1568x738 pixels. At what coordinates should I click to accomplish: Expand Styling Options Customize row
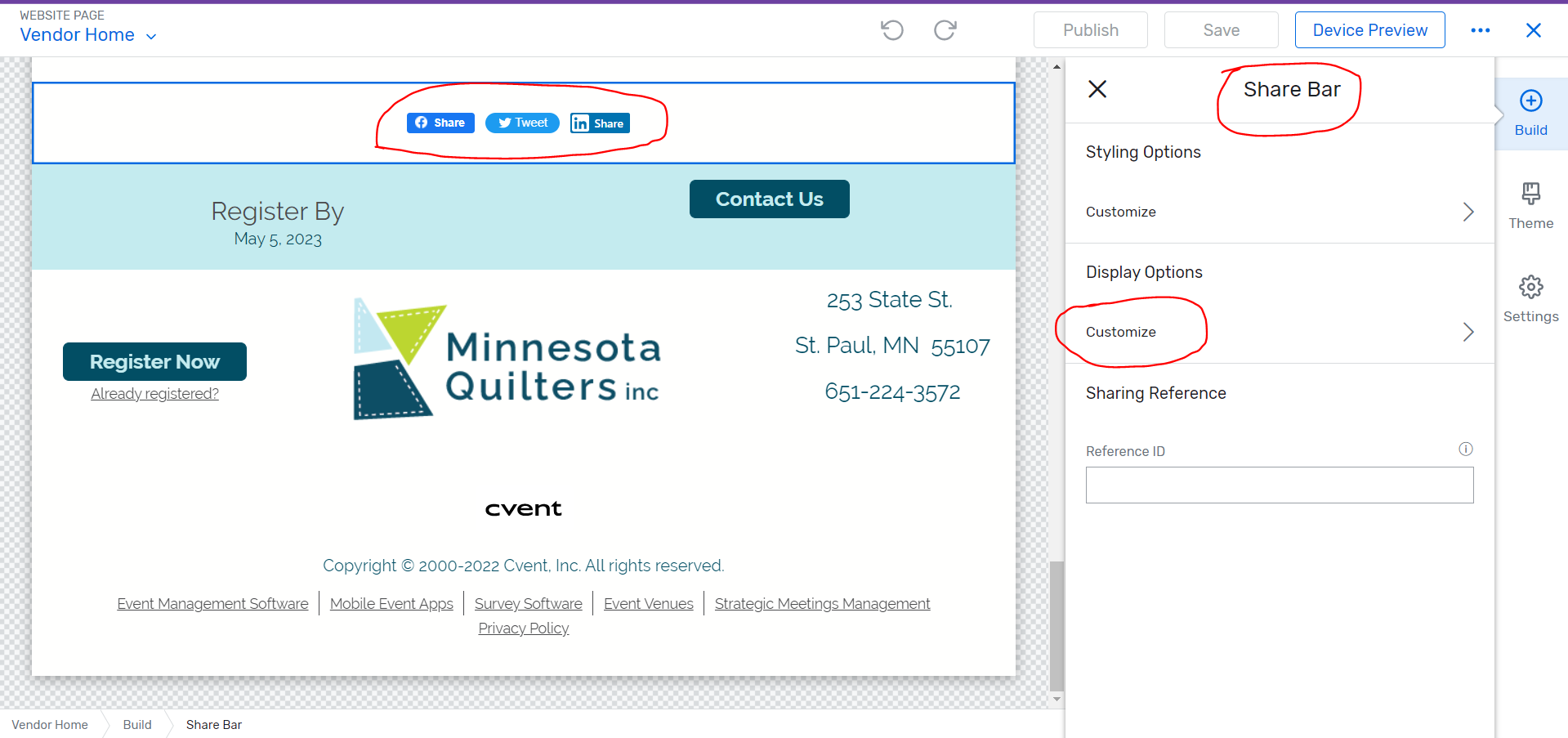click(1280, 212)
